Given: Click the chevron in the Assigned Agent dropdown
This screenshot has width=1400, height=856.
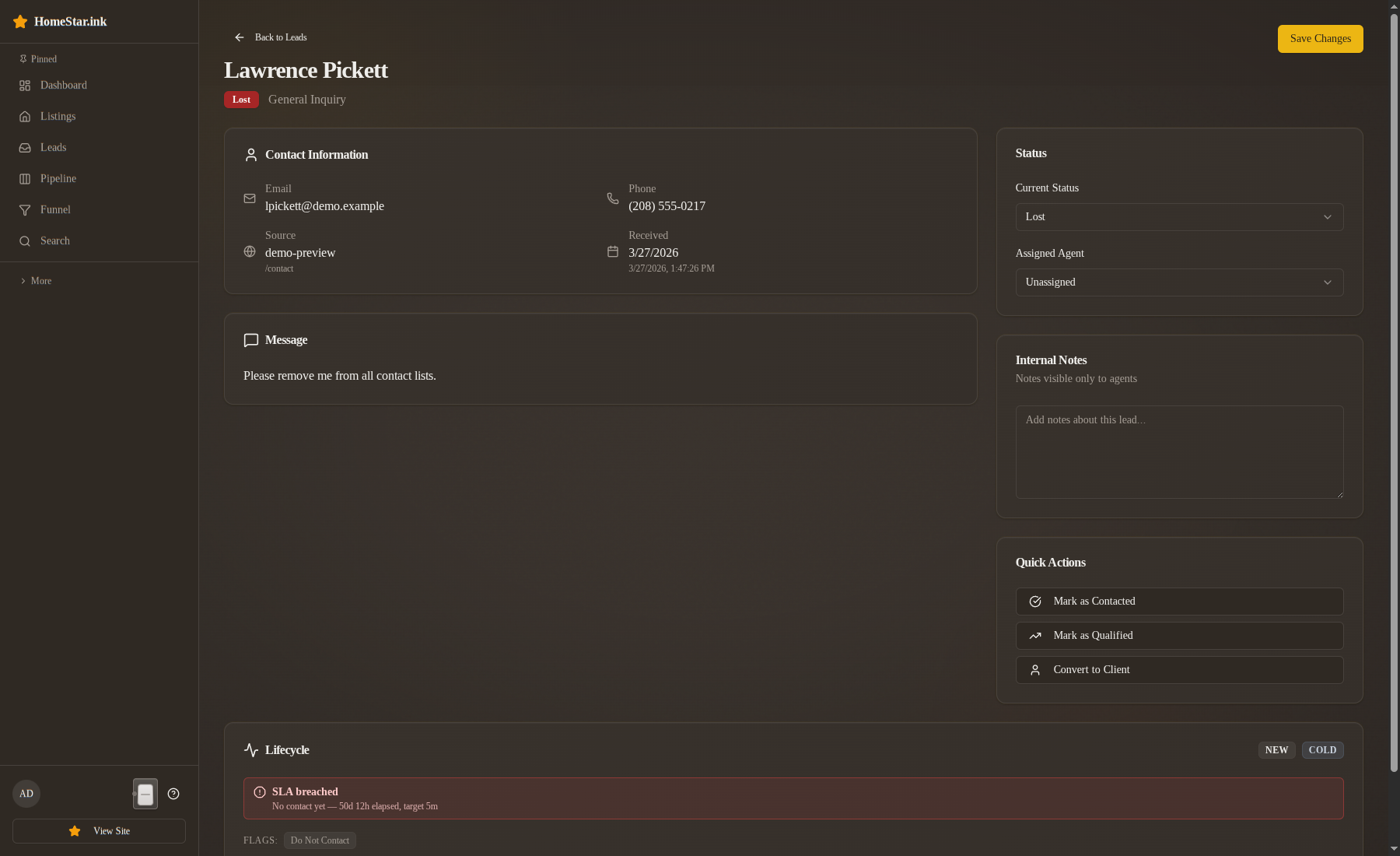Looking at the screenshot, I should [x=1328, y=282].
